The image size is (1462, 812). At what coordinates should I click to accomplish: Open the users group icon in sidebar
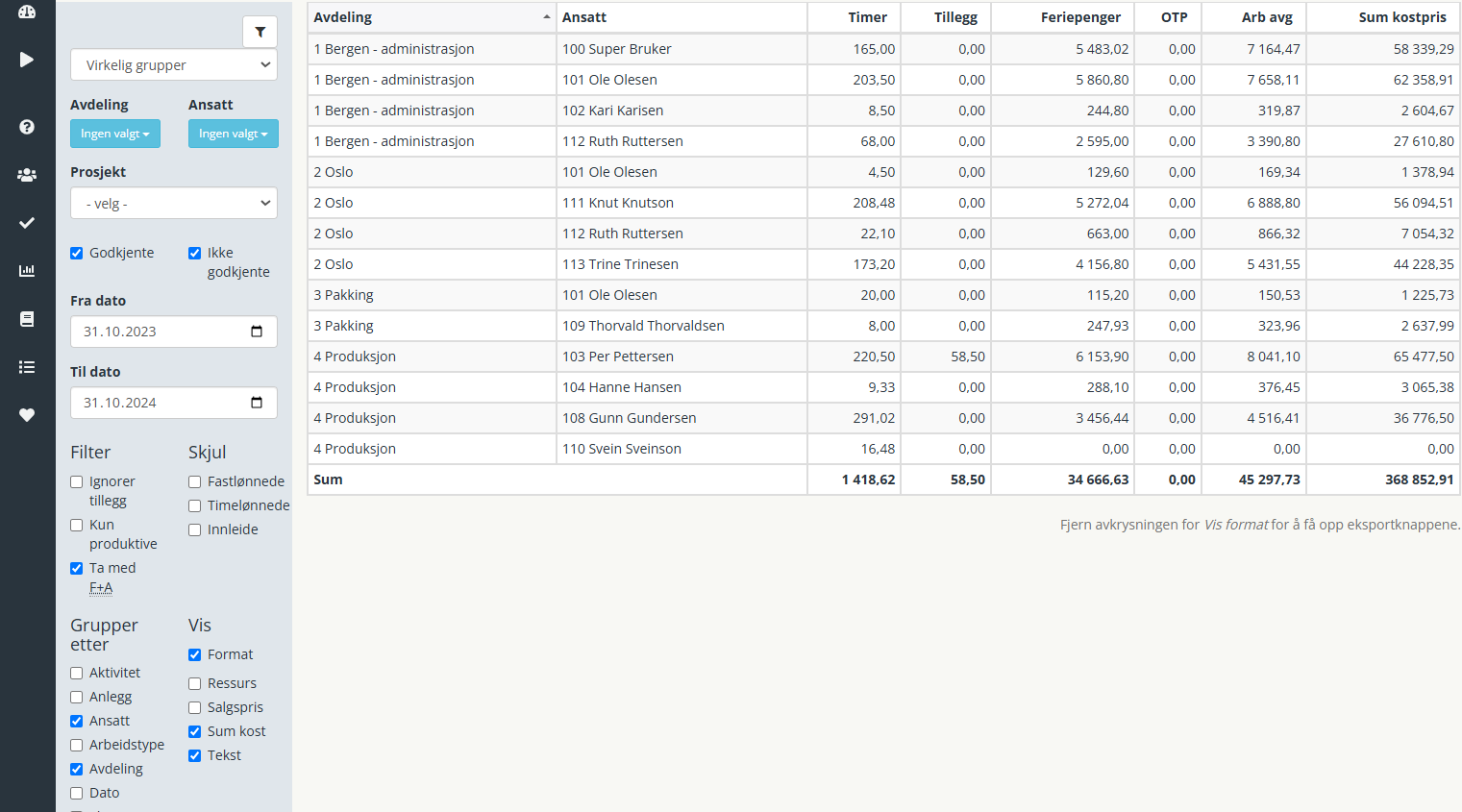pyautogui.click(x=27, y=175)
